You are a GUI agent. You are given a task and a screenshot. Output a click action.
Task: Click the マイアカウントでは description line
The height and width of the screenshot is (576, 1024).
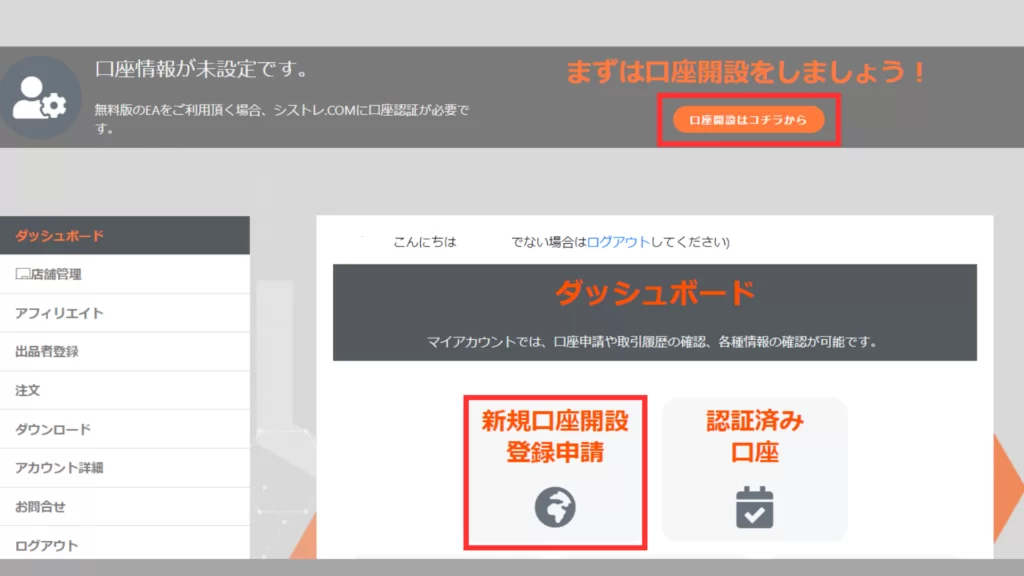[654, 342]
